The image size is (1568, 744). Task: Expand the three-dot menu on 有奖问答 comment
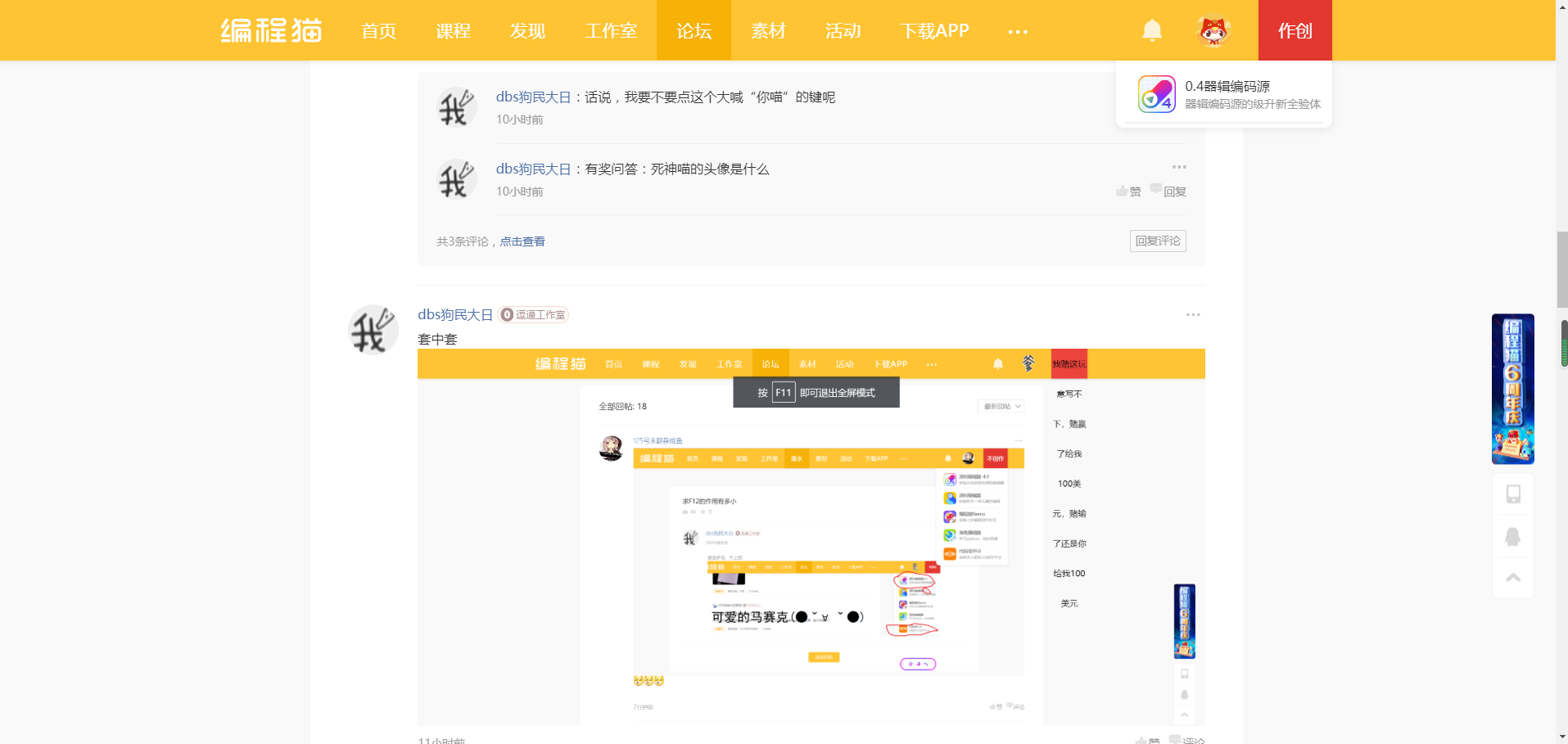[x=1179, y=167]
